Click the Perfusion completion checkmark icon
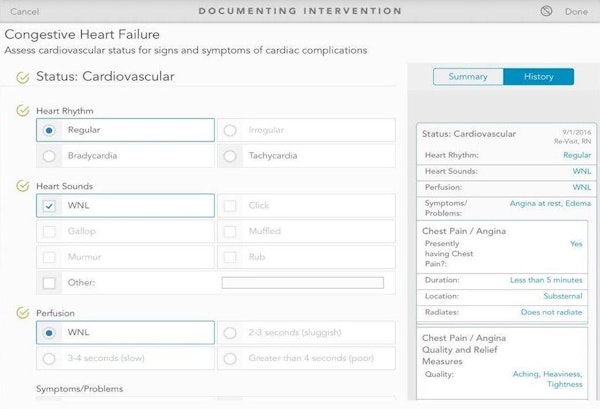 point(22,312)
